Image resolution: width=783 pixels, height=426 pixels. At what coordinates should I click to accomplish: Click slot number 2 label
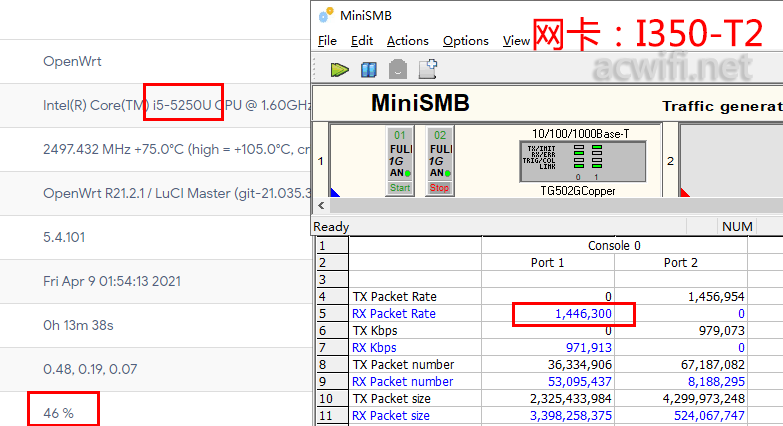tap(670, 161)
